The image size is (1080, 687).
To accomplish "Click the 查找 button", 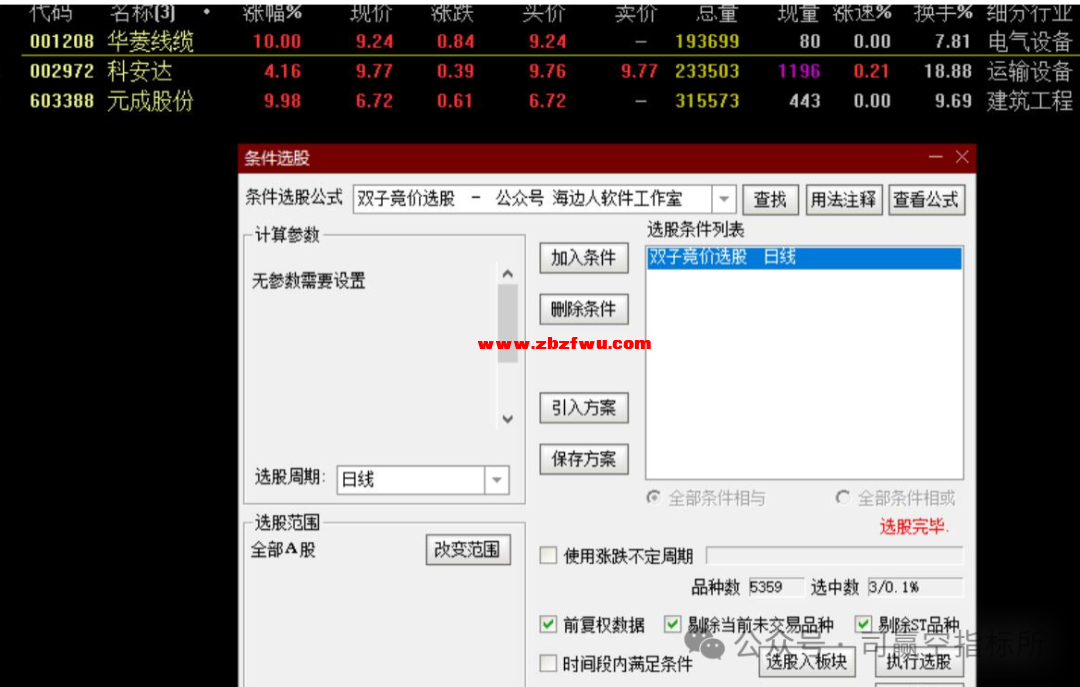I will coord(770,200).
